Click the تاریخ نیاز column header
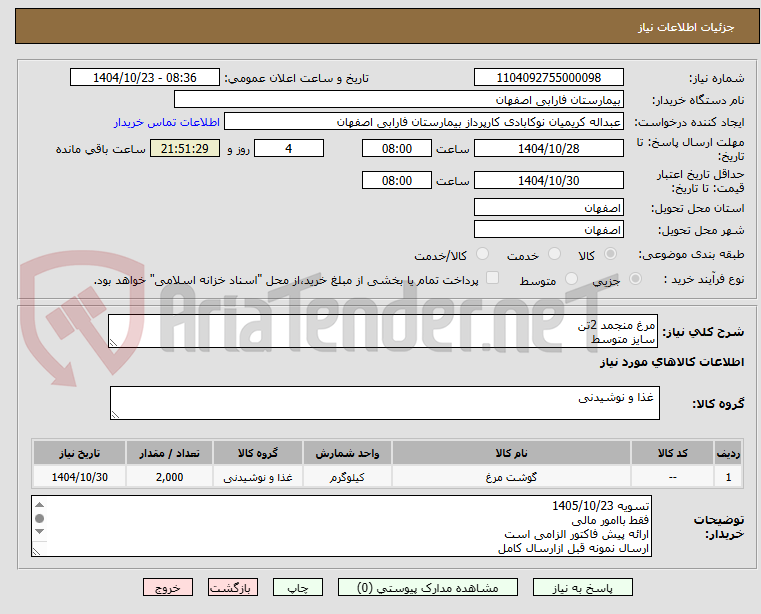The height and width of the screenshot is (614, 761). point(80,453)
